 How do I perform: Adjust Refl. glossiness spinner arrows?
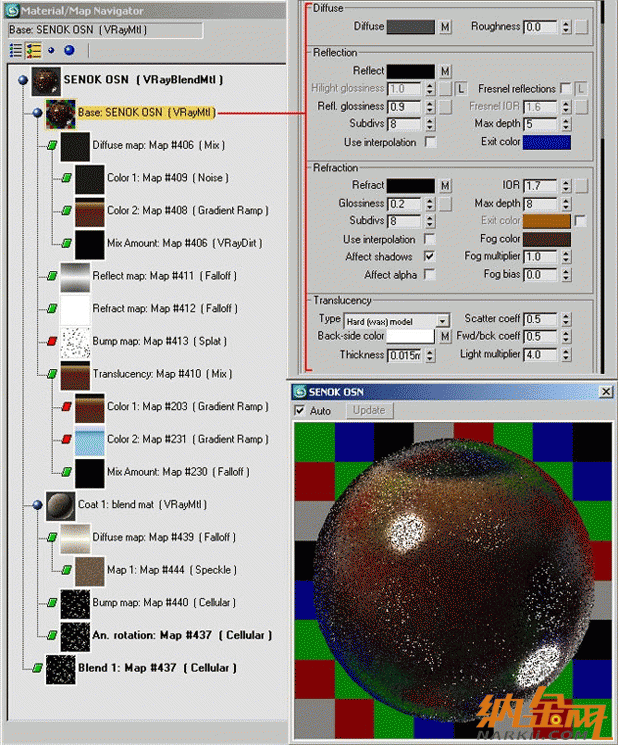(x=430, y=107)
